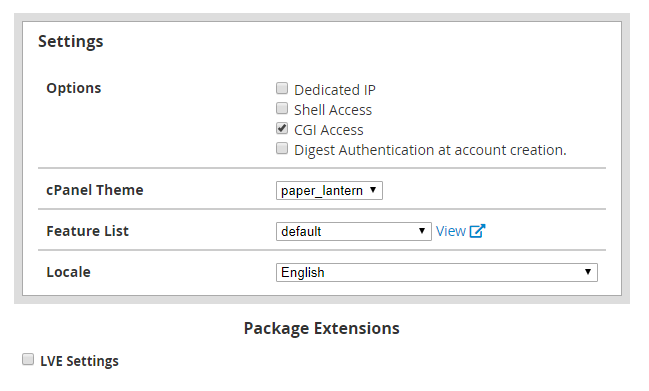Click the Package Extensions heading
Screen dimensions: 649x391
[x=322, y=328]
